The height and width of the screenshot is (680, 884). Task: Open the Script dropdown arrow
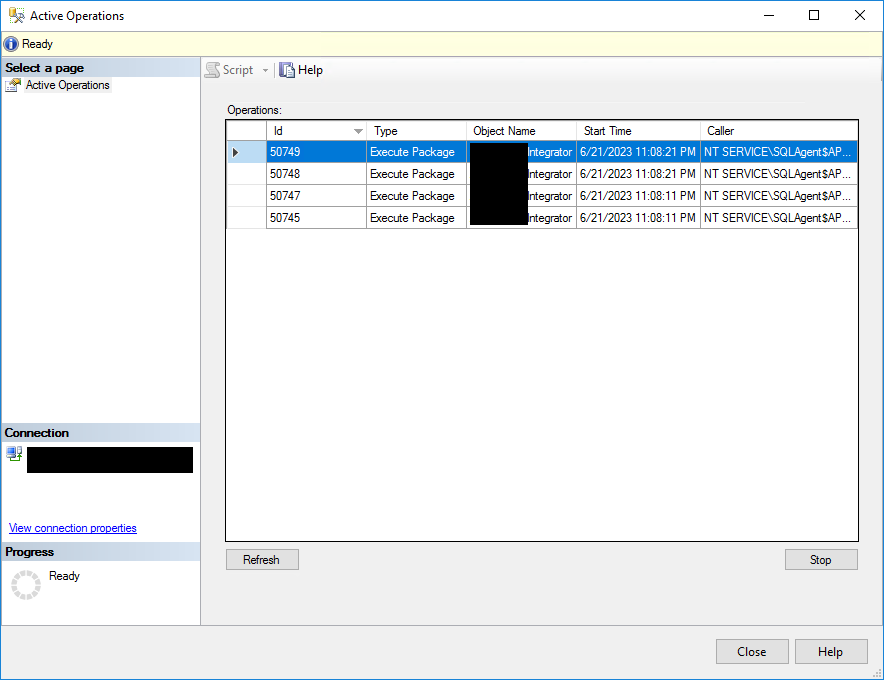click(x=265, y=70)
